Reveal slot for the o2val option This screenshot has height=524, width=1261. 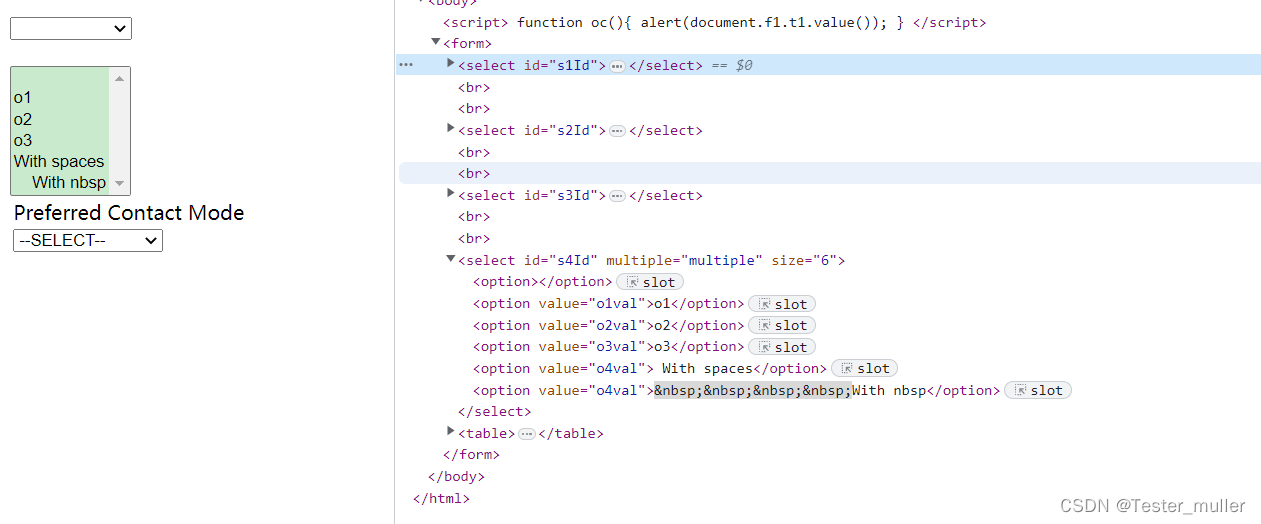782,325
